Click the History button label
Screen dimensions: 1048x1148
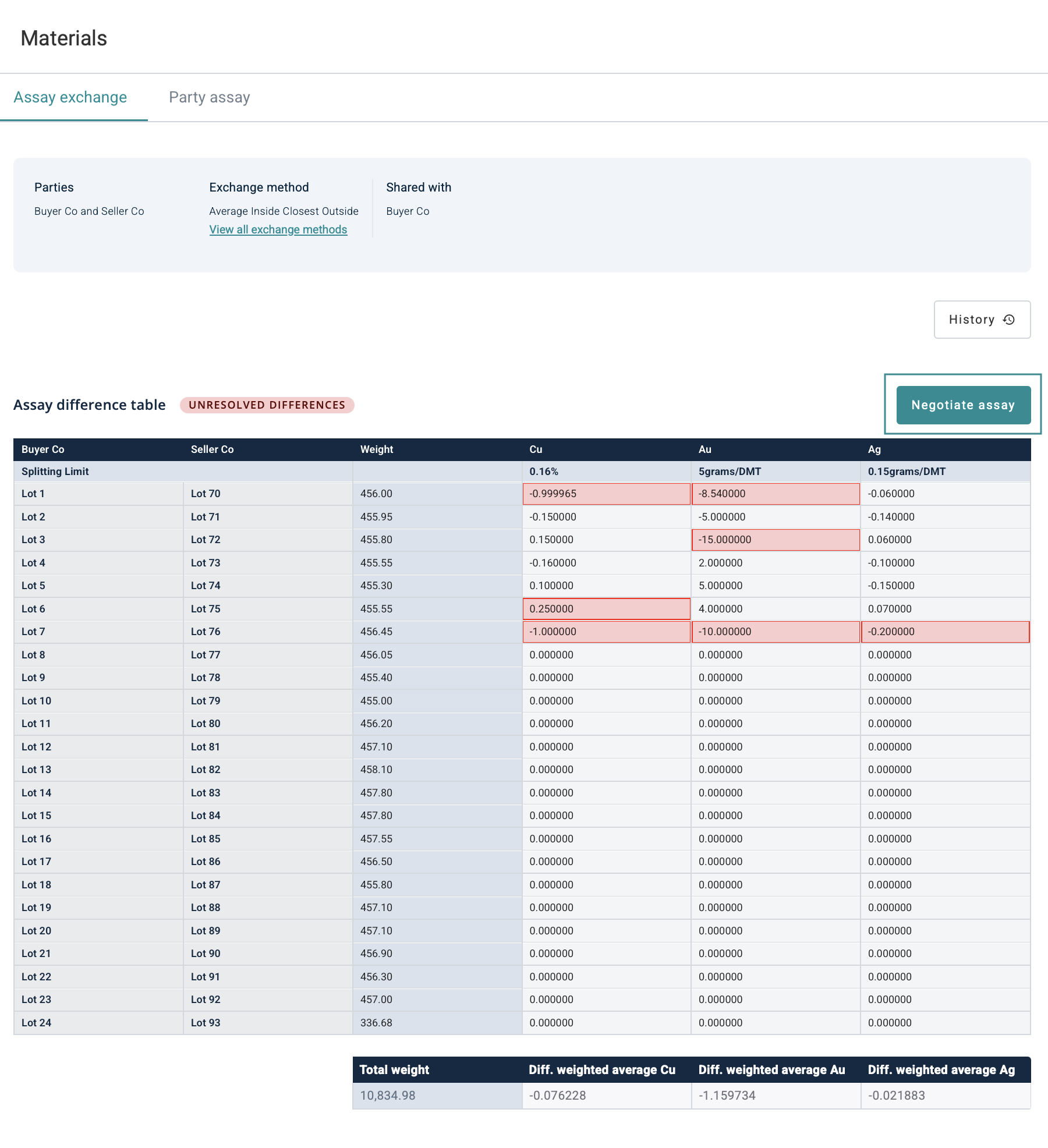[971, 320]
